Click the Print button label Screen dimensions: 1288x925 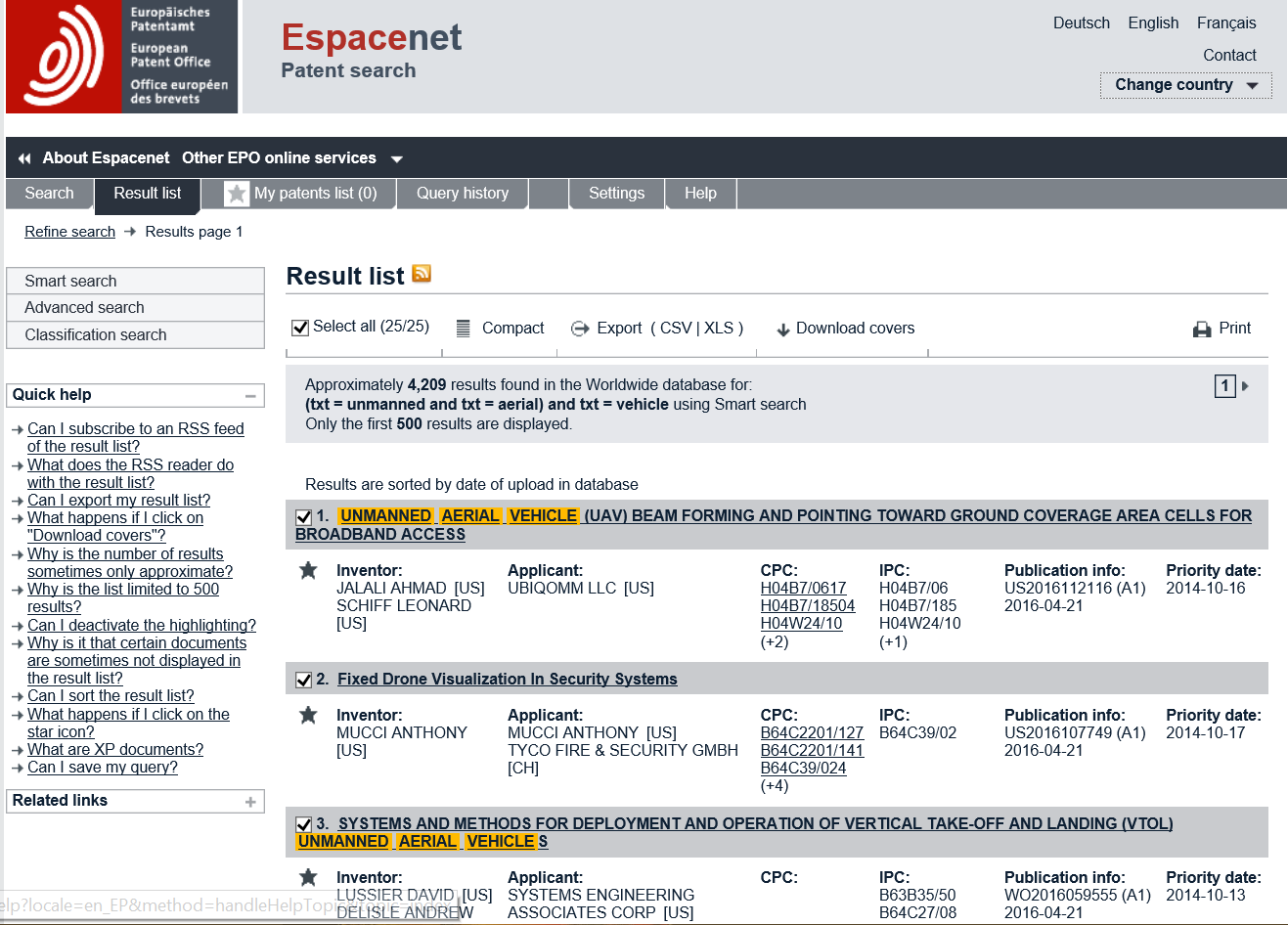pyautogui.click(x=1234, y=329)
